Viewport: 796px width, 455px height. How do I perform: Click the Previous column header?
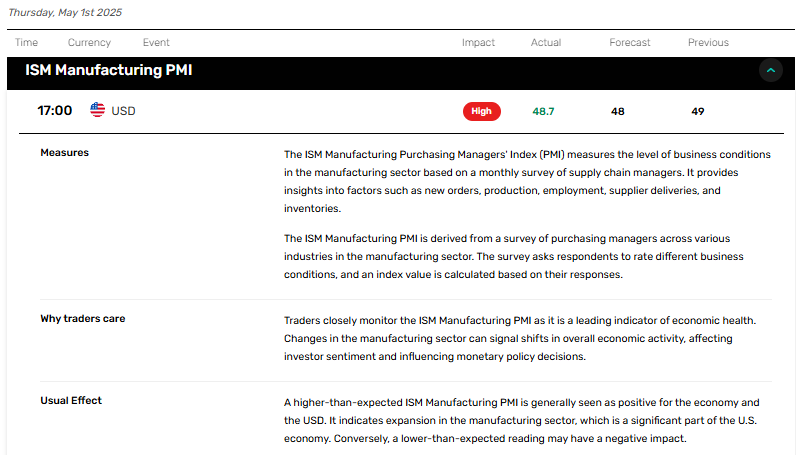(708, 43)
